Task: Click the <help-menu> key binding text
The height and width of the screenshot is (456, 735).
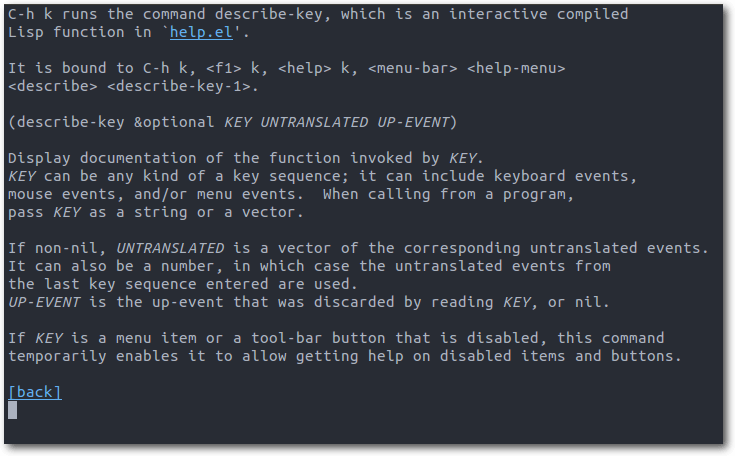Action: point(516,68)
